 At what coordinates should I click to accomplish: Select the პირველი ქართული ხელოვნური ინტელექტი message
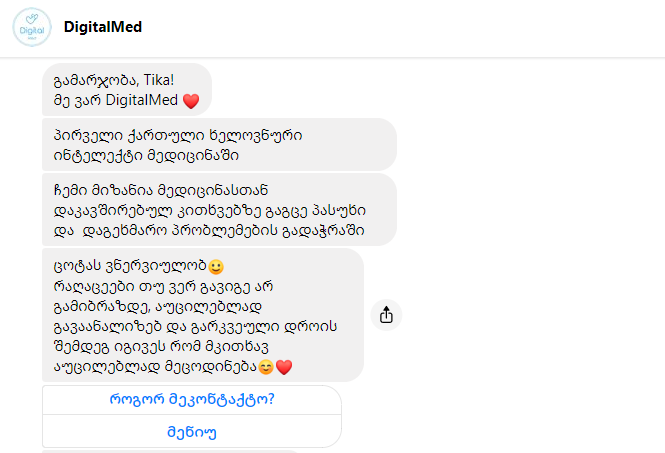[219, 145]
